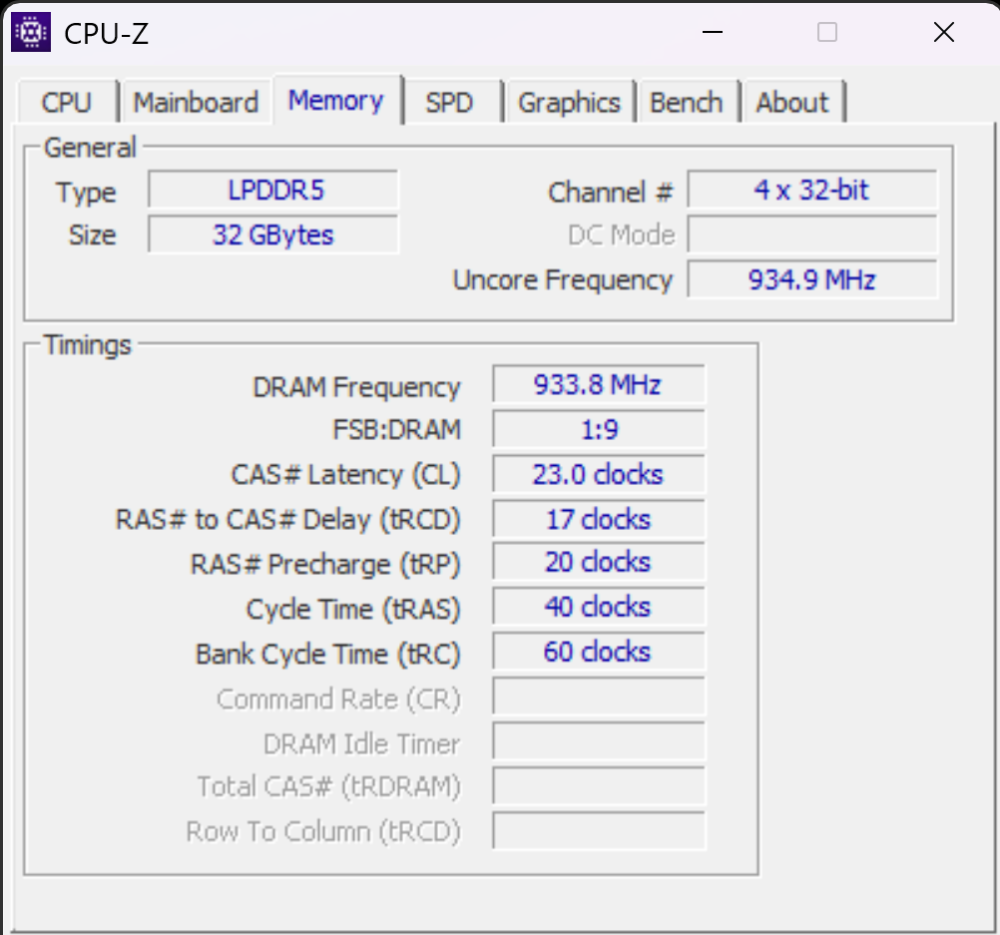Click the 'Bank Cycle Time (tRC)' label
The width and height of the screenshot is (1000, 935).
[x=328, y=654]
